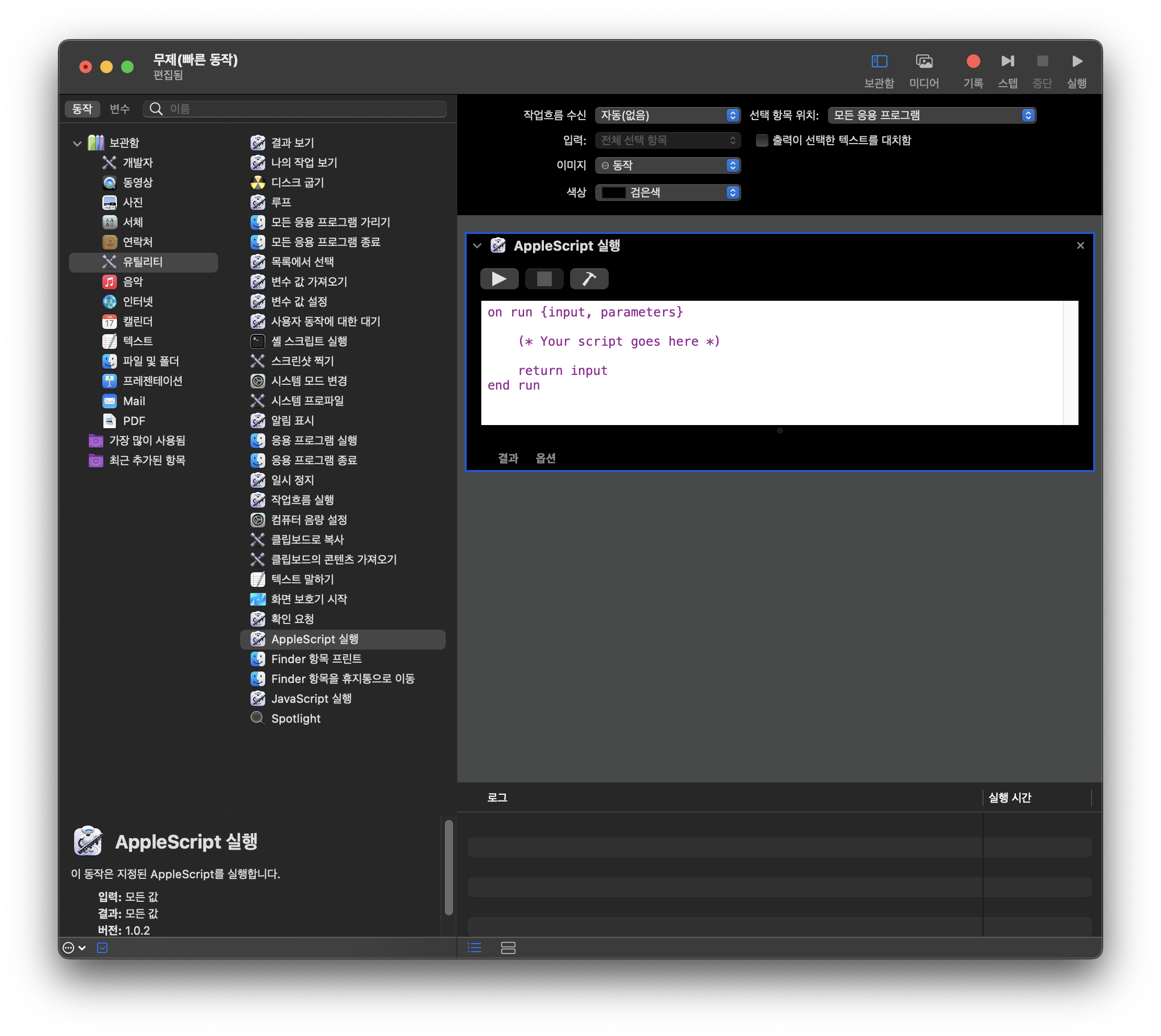
Task: Click the 이름 search field
Action: 295,109
